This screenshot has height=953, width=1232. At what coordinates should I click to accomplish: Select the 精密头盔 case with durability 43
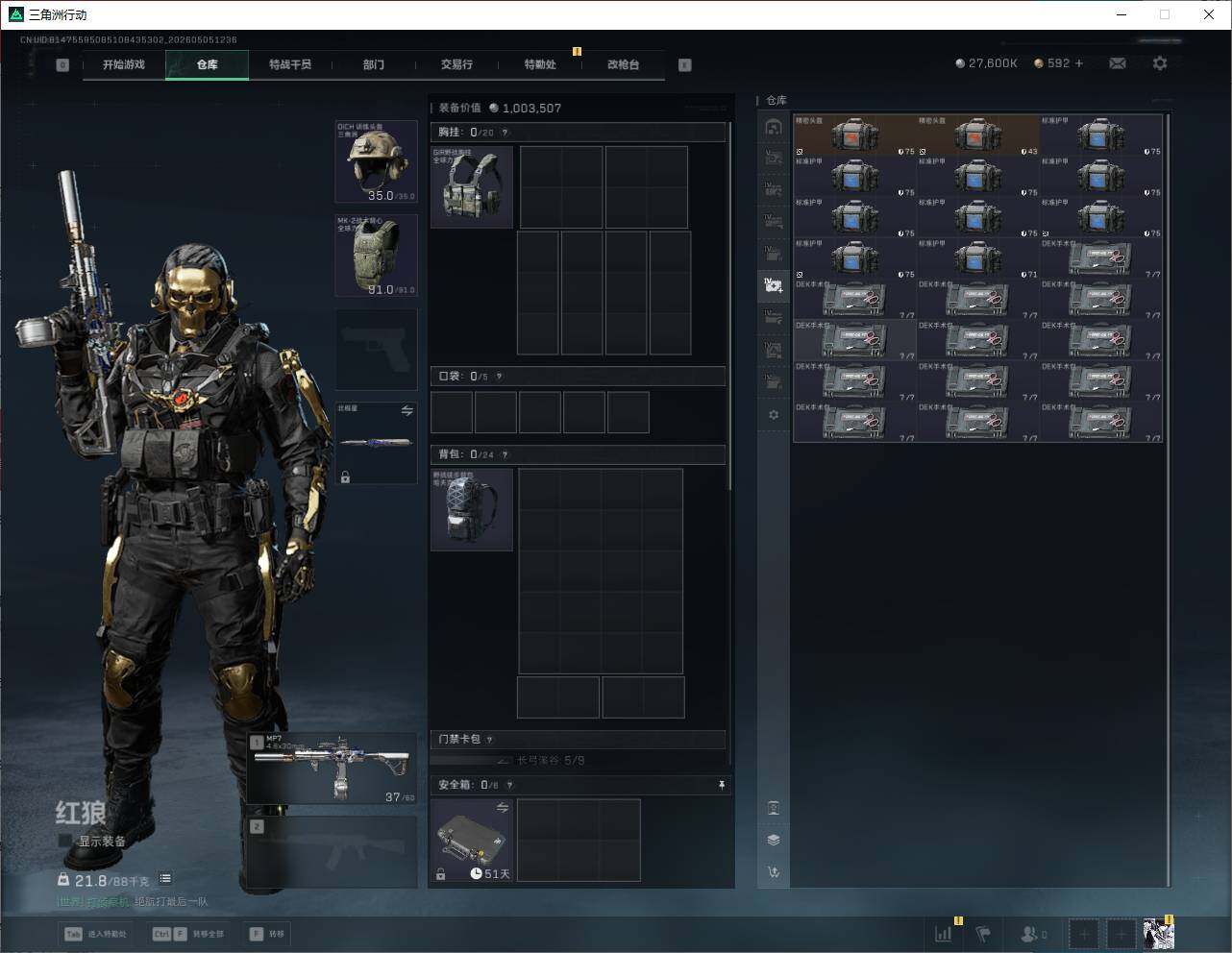pyautogui.click(x=978, y=135)
